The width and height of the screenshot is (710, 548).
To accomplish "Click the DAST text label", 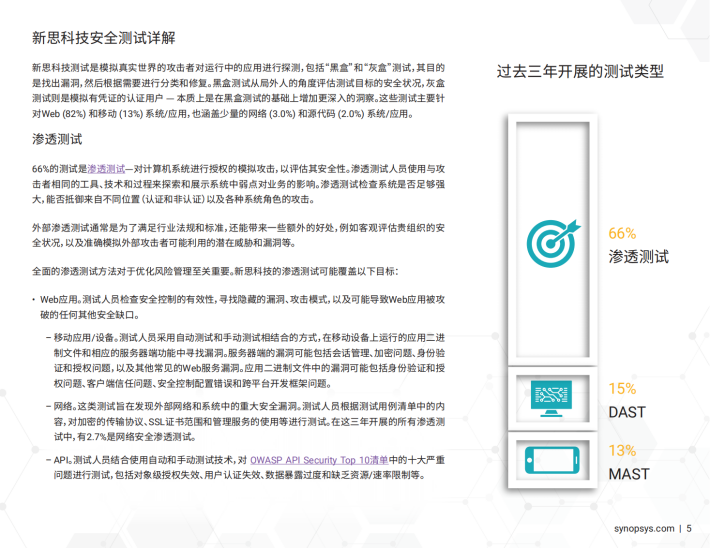I will pos(627,412).
